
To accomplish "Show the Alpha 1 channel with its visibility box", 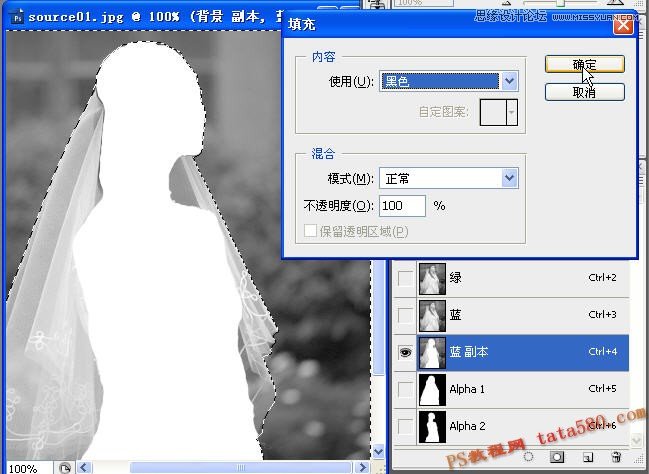I will pyautogui.click(x=405, y=389).
